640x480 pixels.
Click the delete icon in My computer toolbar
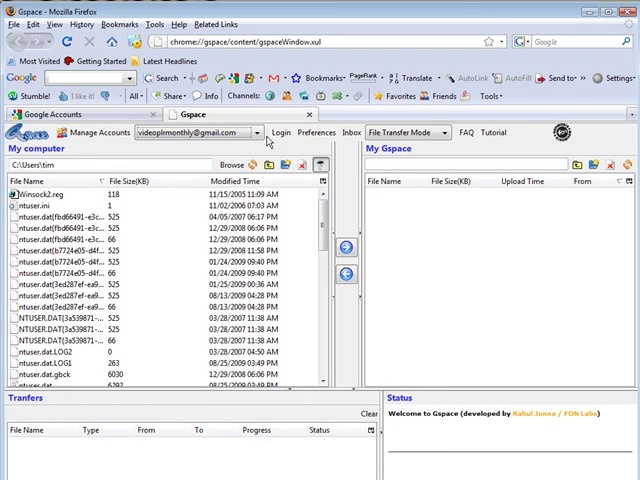point(302,165)
